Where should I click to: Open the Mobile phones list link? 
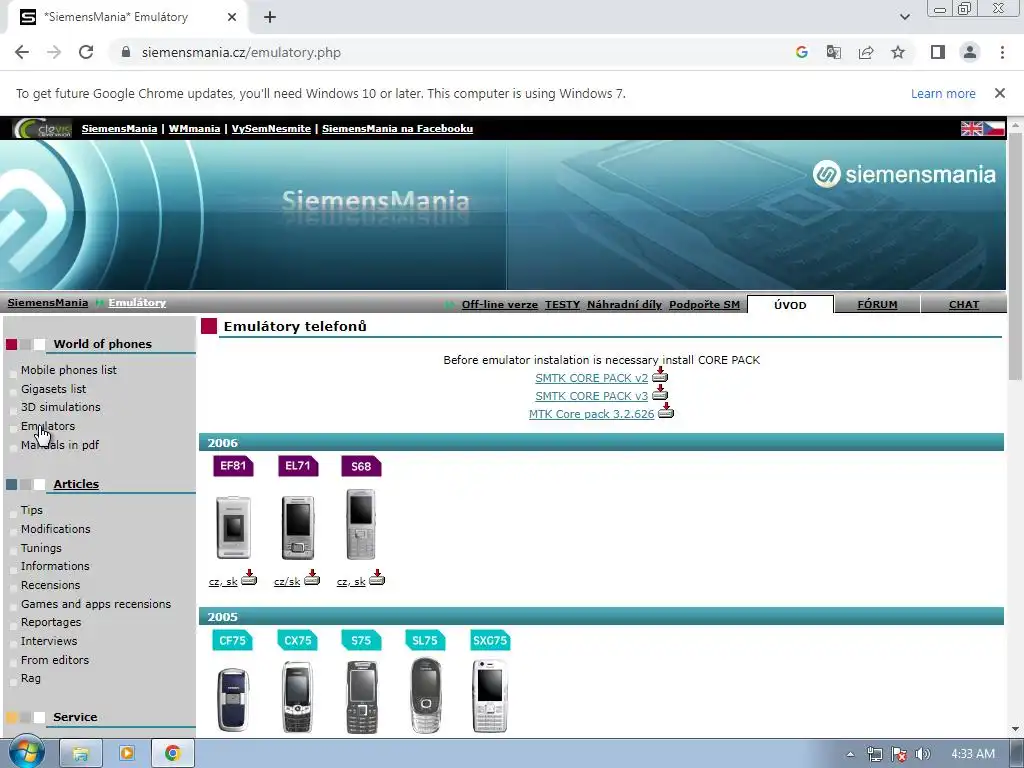point(69,370)
